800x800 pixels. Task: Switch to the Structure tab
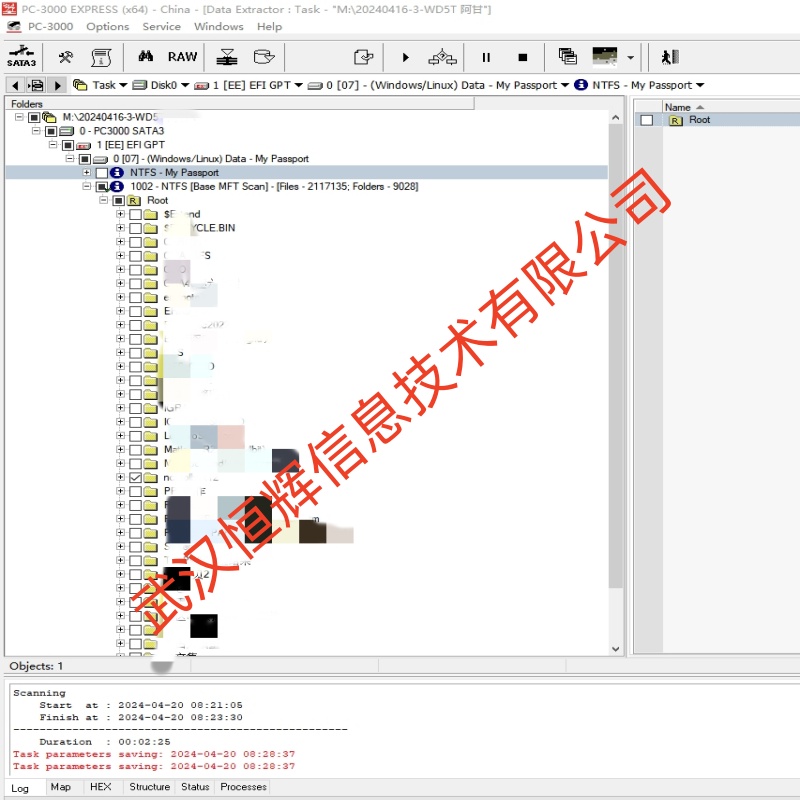point(149,787)
